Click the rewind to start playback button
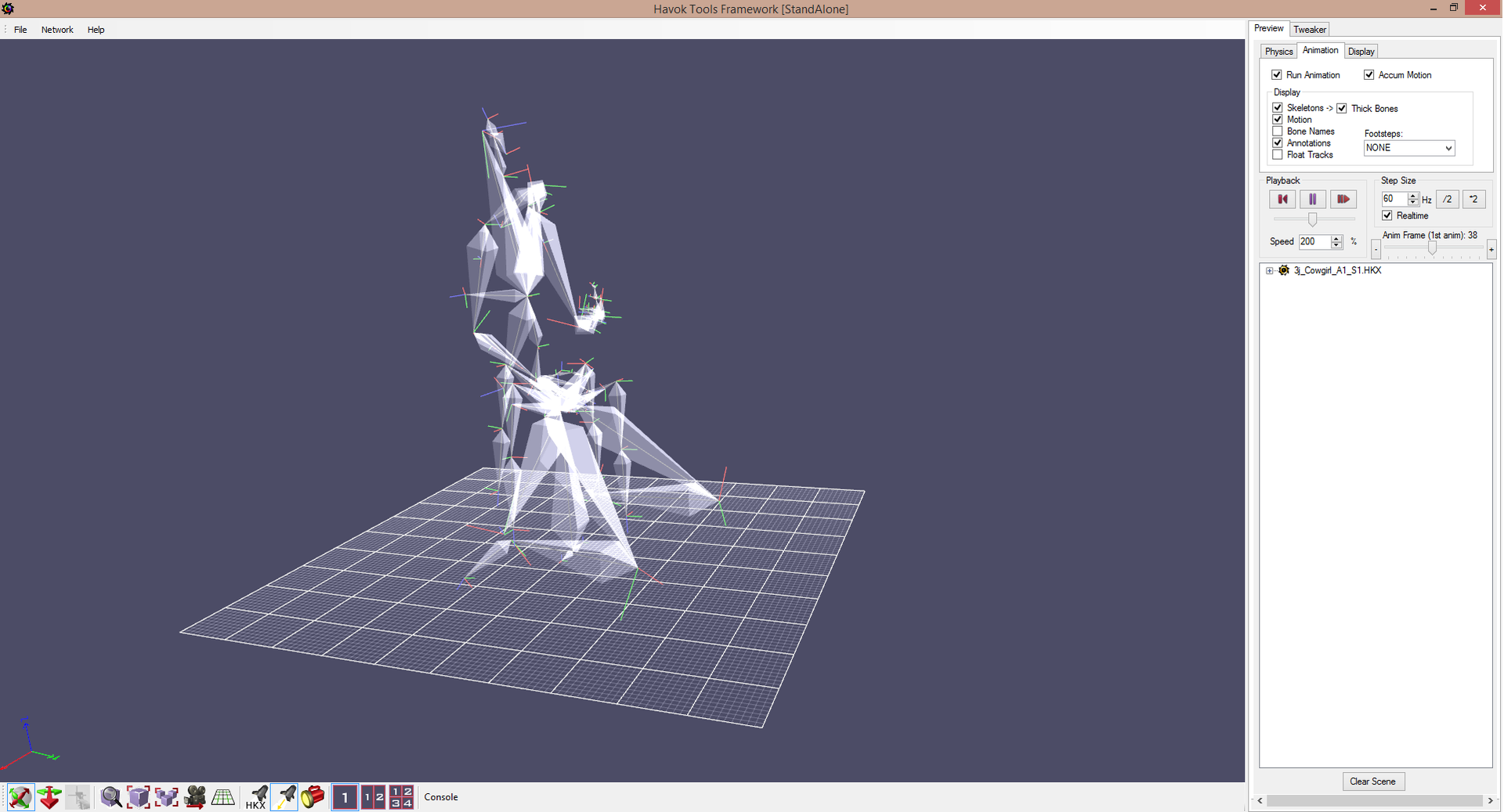Viewport: 1504px width, 812px height. tap(1282, 199)
